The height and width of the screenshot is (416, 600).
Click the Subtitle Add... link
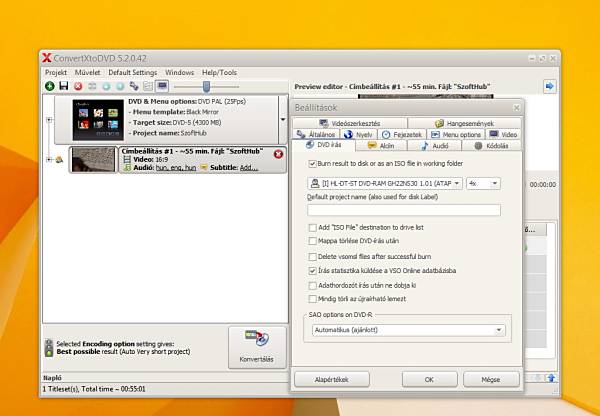[249, 168]
